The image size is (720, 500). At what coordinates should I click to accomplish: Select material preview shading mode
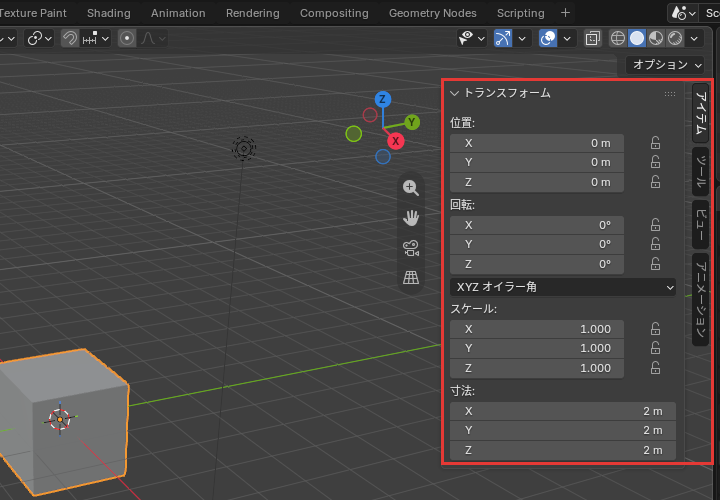tap(656, 38)
